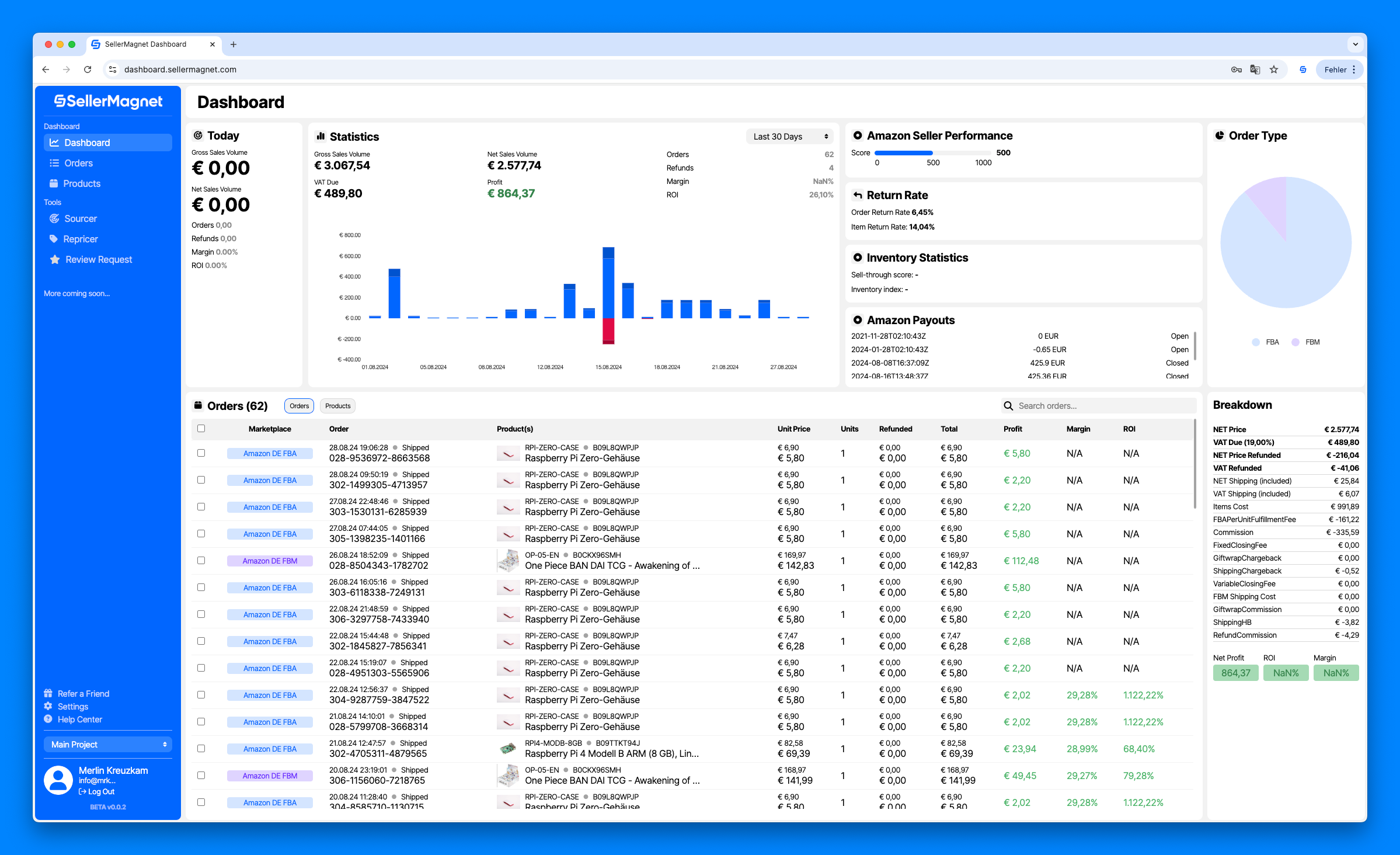Click the Statistics bar chart icon
The height and width of the screenshot is (855, 1400).
tap(321, 136)
